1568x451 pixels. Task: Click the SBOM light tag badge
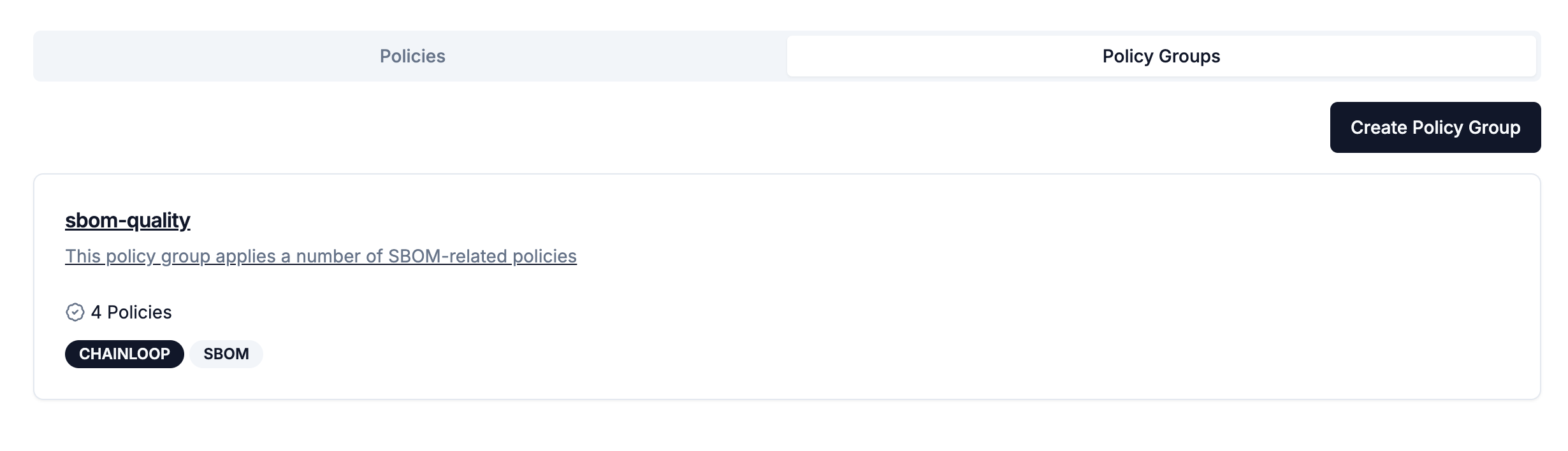pyautogui.click(x=226, y=354)
